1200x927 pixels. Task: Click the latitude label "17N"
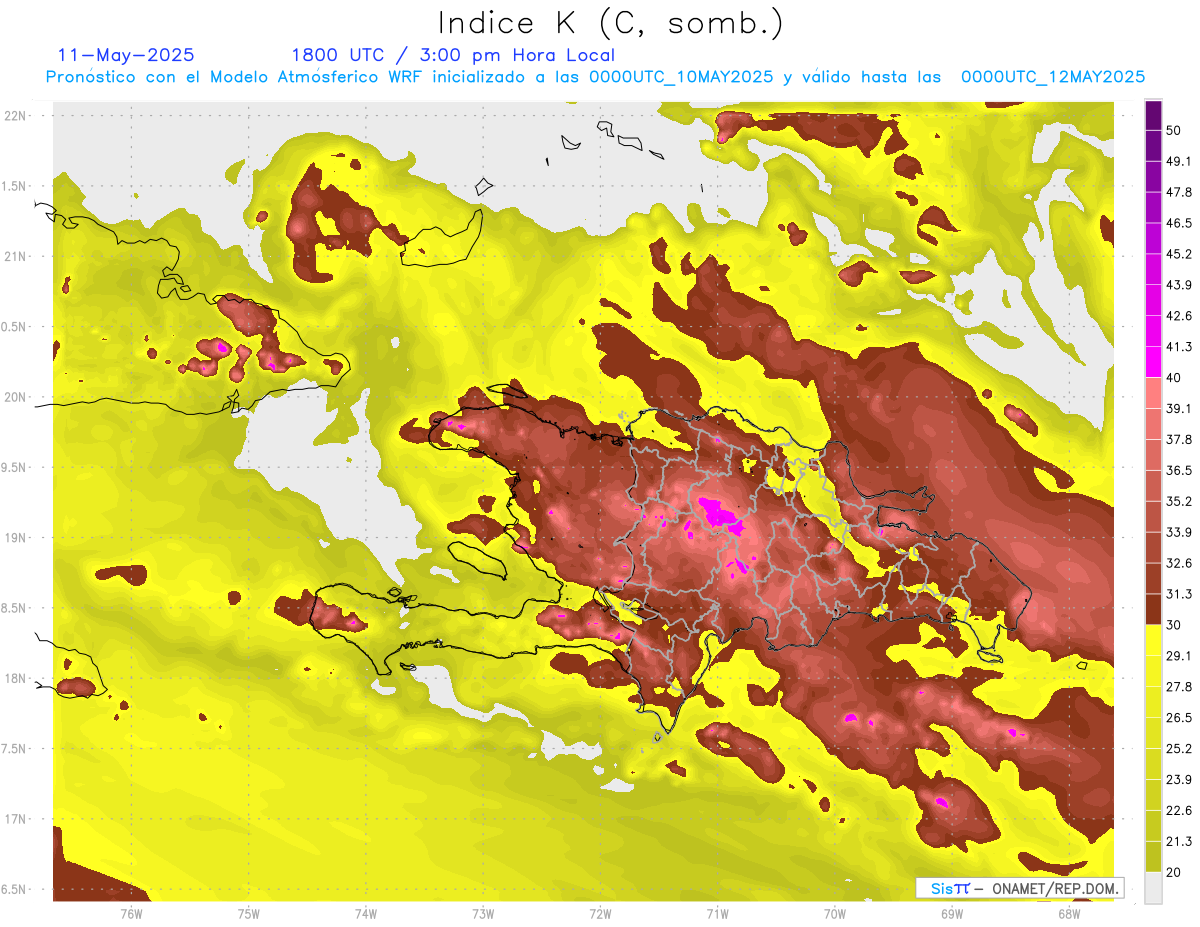coord(15,819)
